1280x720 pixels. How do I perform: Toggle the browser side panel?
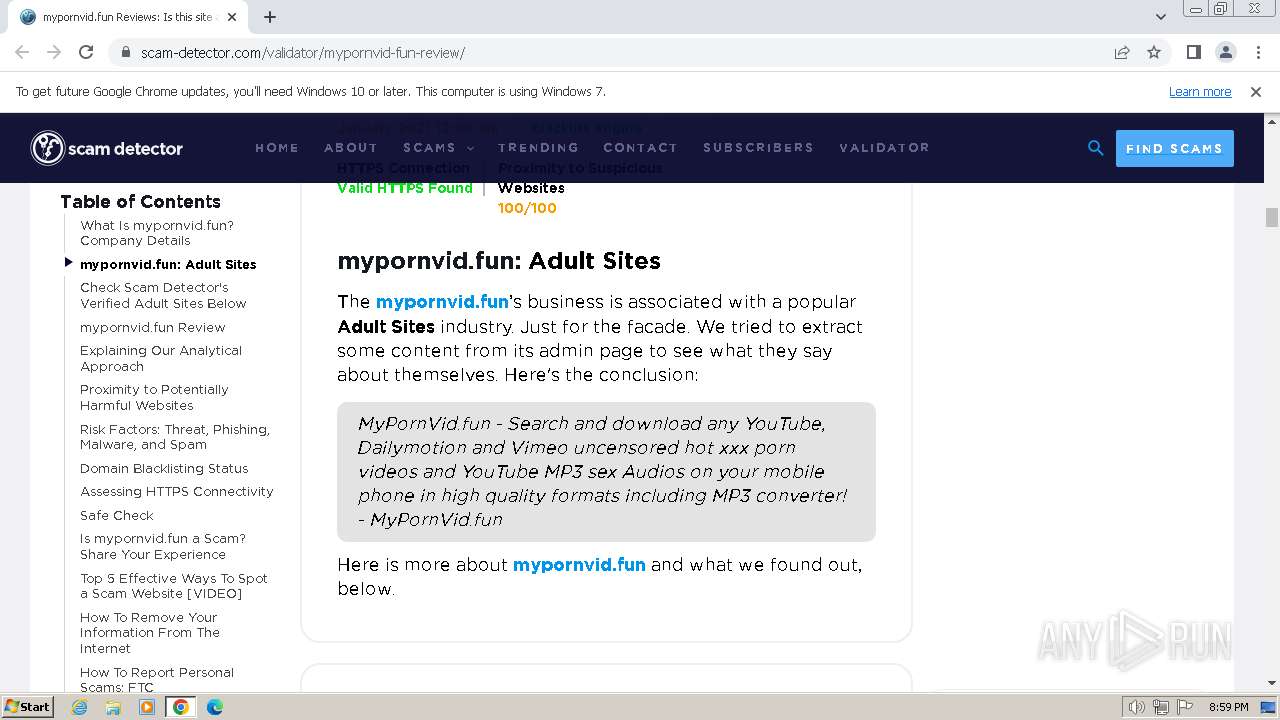coord(1193,52)
